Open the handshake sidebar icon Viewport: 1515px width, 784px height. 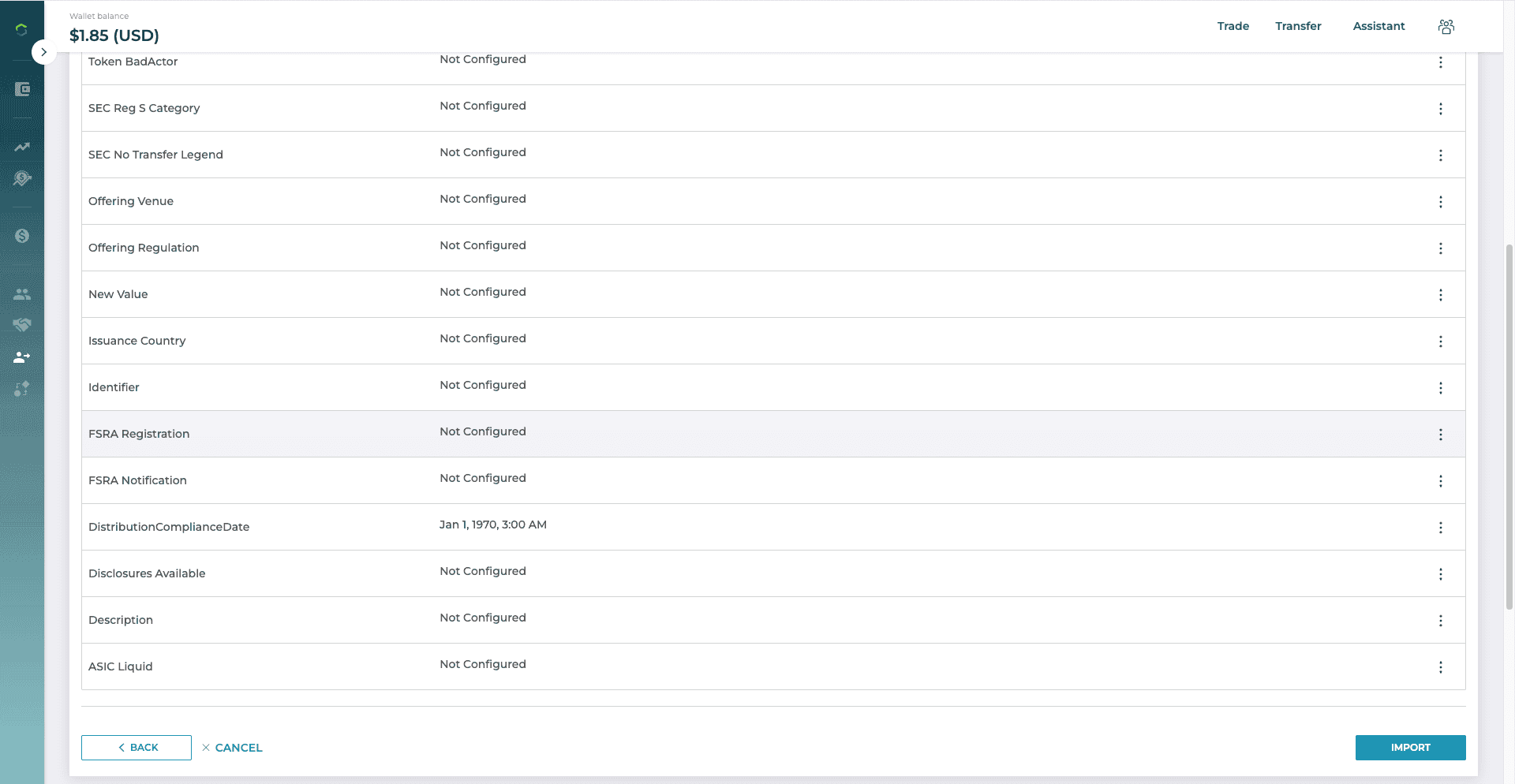22,325
